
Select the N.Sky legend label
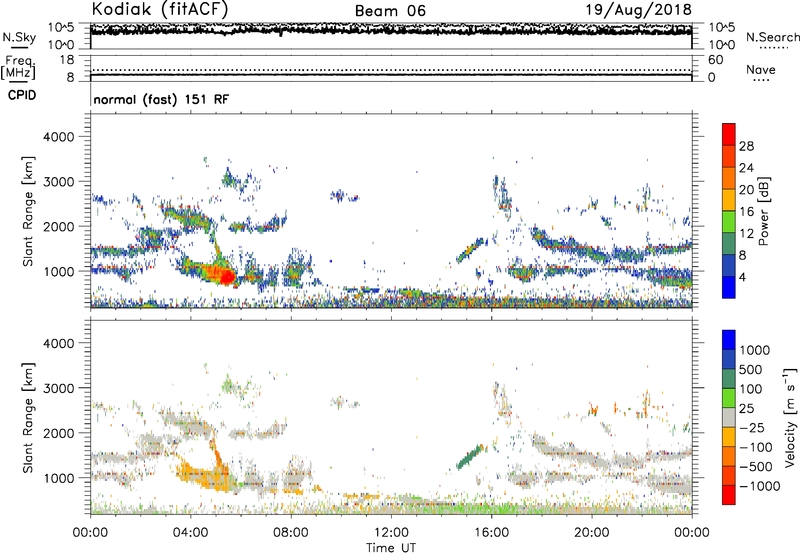pyautogui.click(x=19, y=37)
